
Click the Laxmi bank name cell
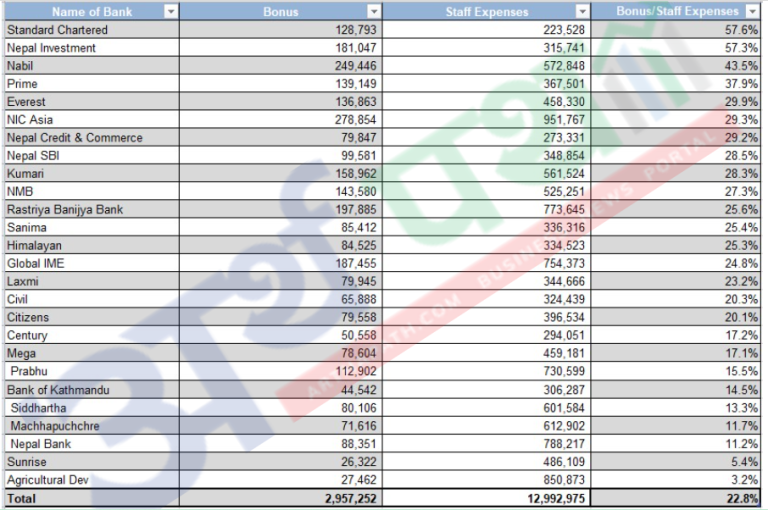[x=92, y=281]
